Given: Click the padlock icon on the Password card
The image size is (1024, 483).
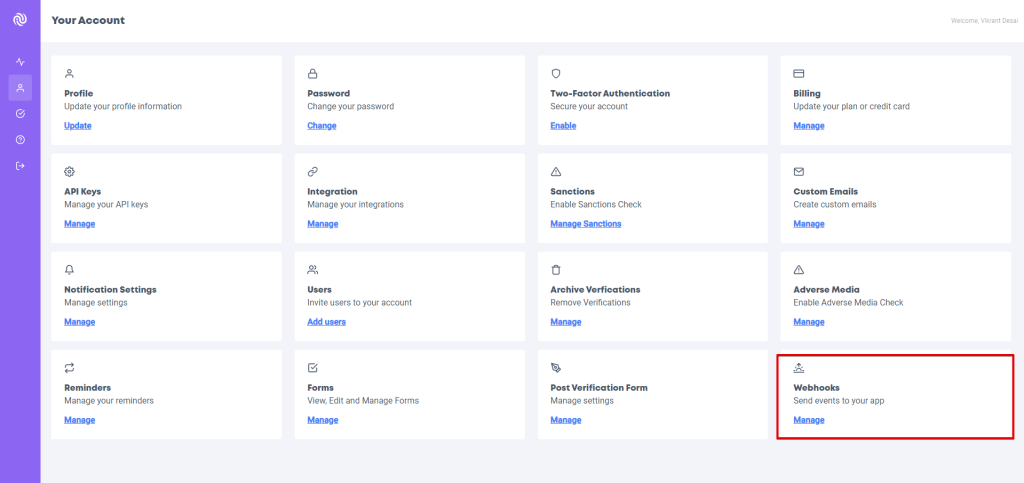Looking at the screenshot, I should point(312,74).
